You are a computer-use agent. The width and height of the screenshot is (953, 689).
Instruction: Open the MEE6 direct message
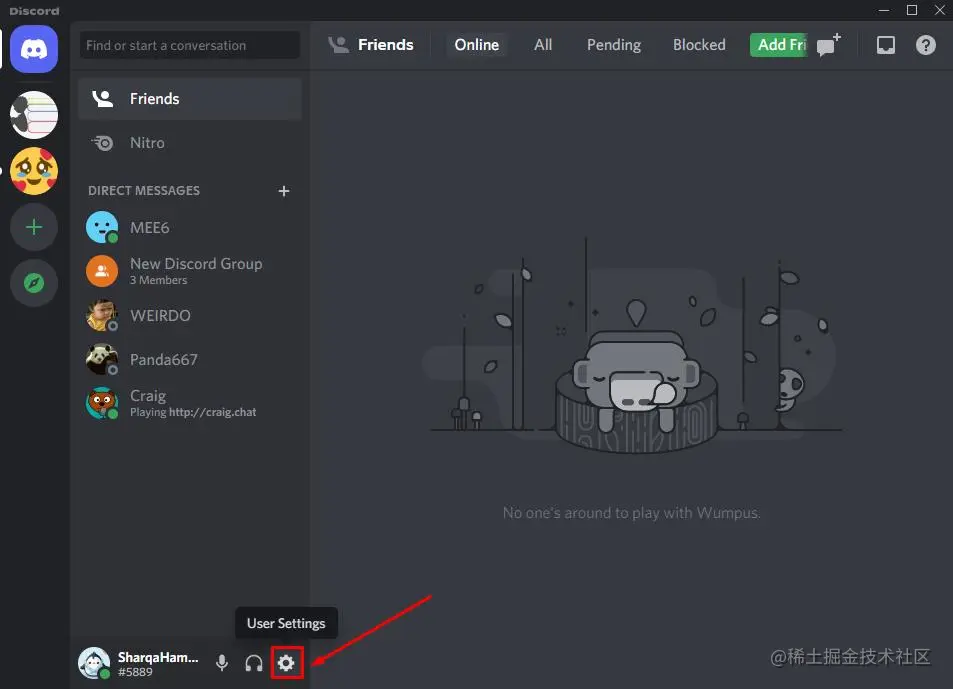pyautogui.click(x=190, y=227)
